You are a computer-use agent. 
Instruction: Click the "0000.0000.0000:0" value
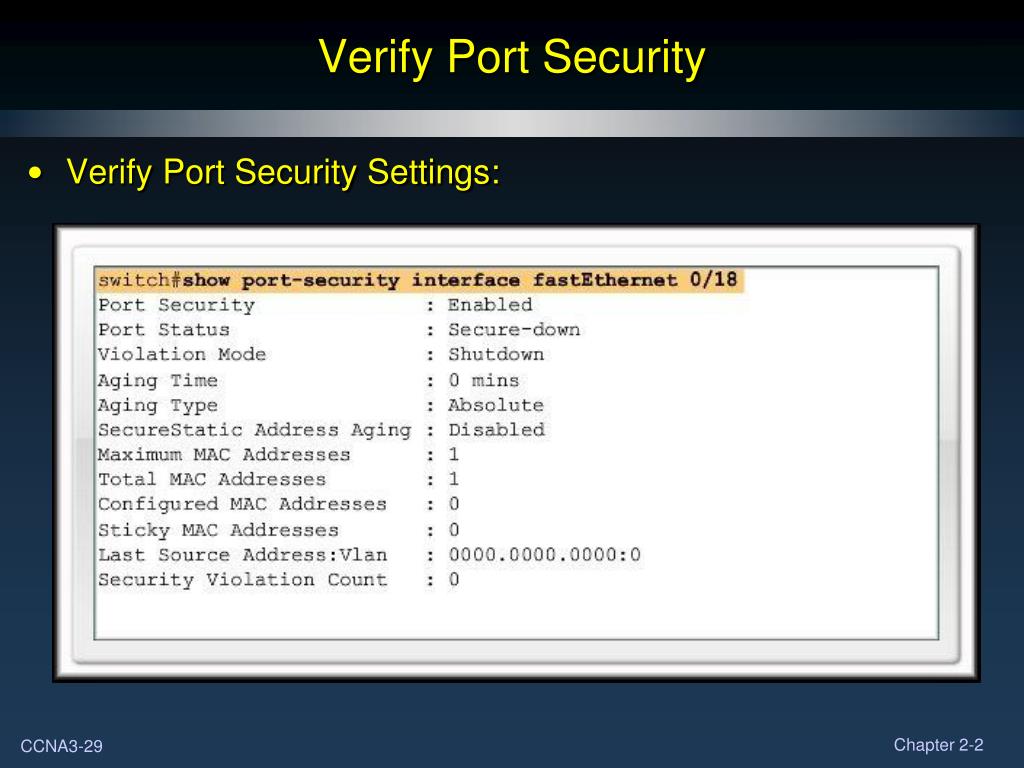(x=544, y=555)
